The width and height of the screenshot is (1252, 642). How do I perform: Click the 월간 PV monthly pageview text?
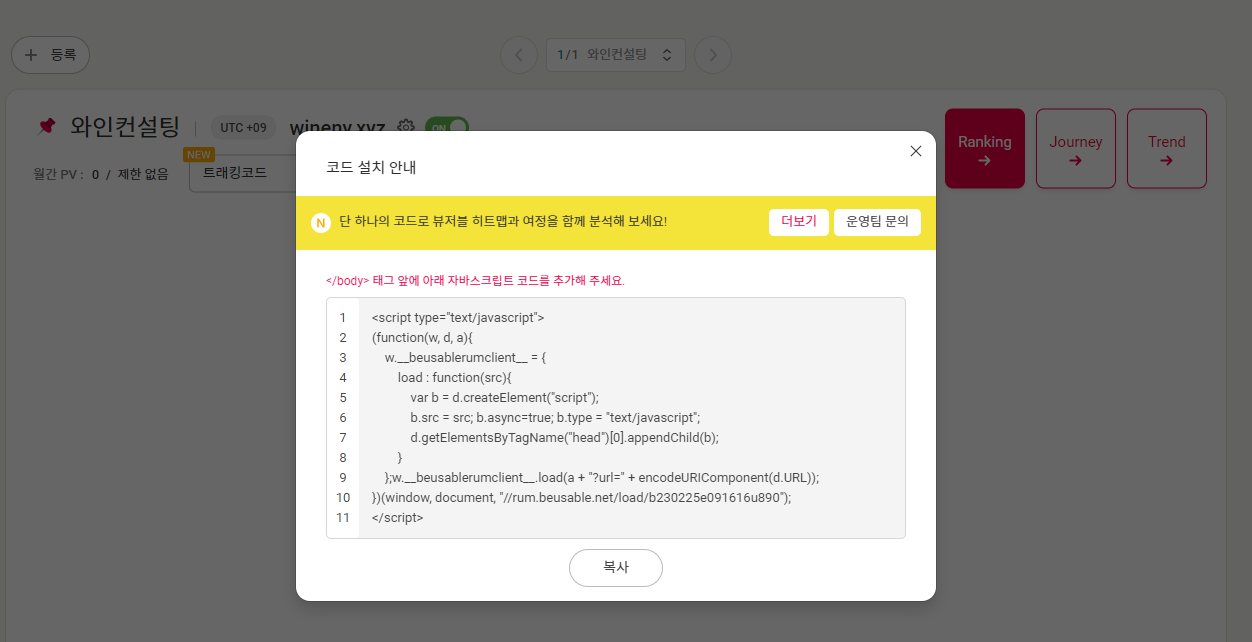pyautogui.click(x=101, y=174)
